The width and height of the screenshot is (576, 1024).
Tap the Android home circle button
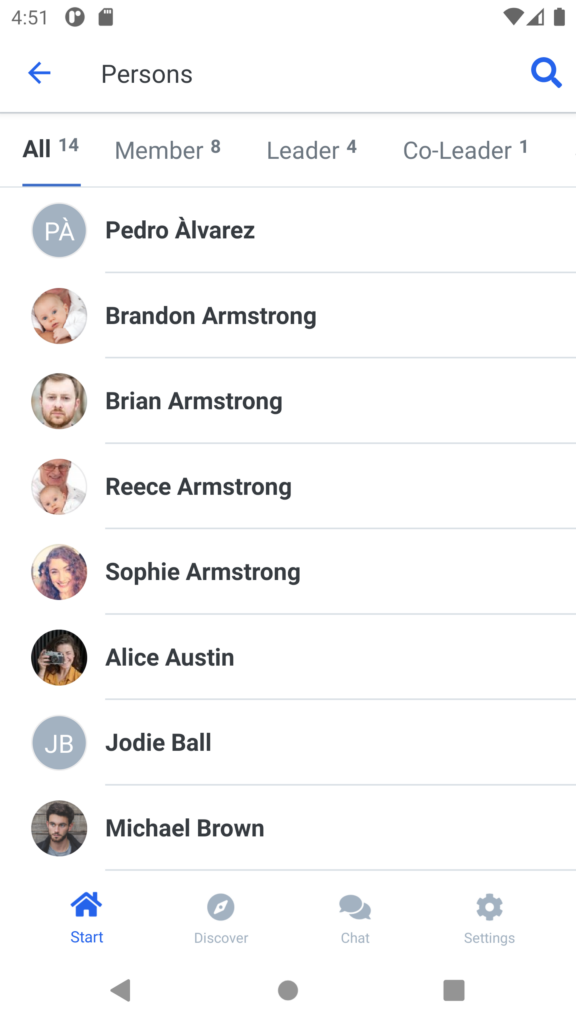click(x=288, y=990)
